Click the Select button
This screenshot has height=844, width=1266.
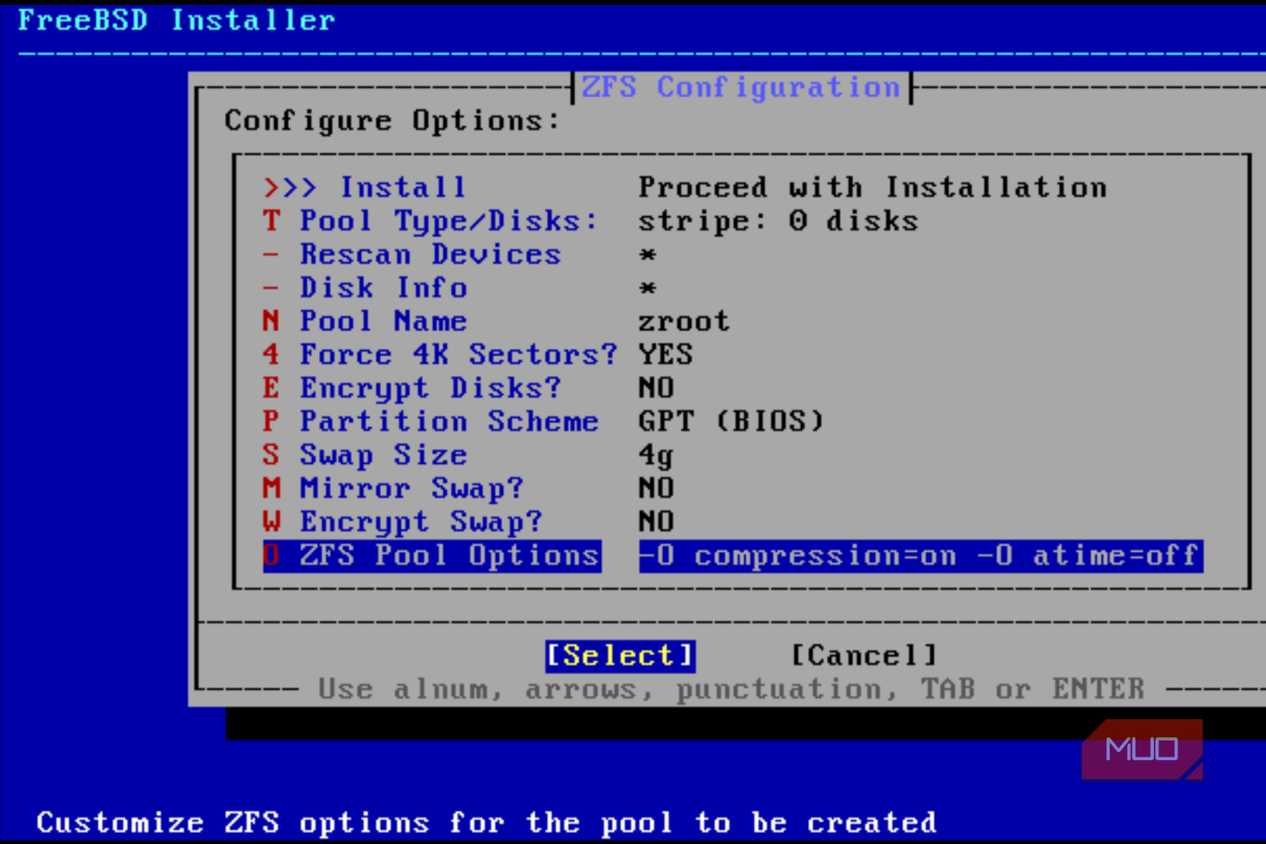(619, 656)
